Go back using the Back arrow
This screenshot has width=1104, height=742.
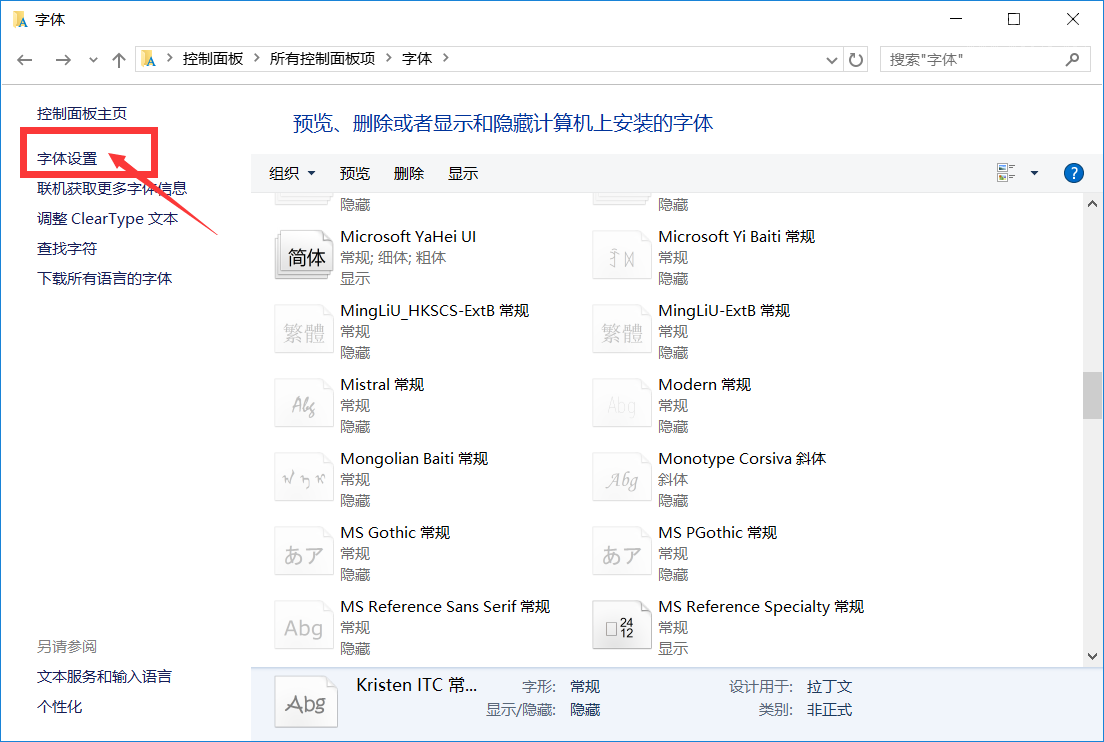tap(25, 60)
